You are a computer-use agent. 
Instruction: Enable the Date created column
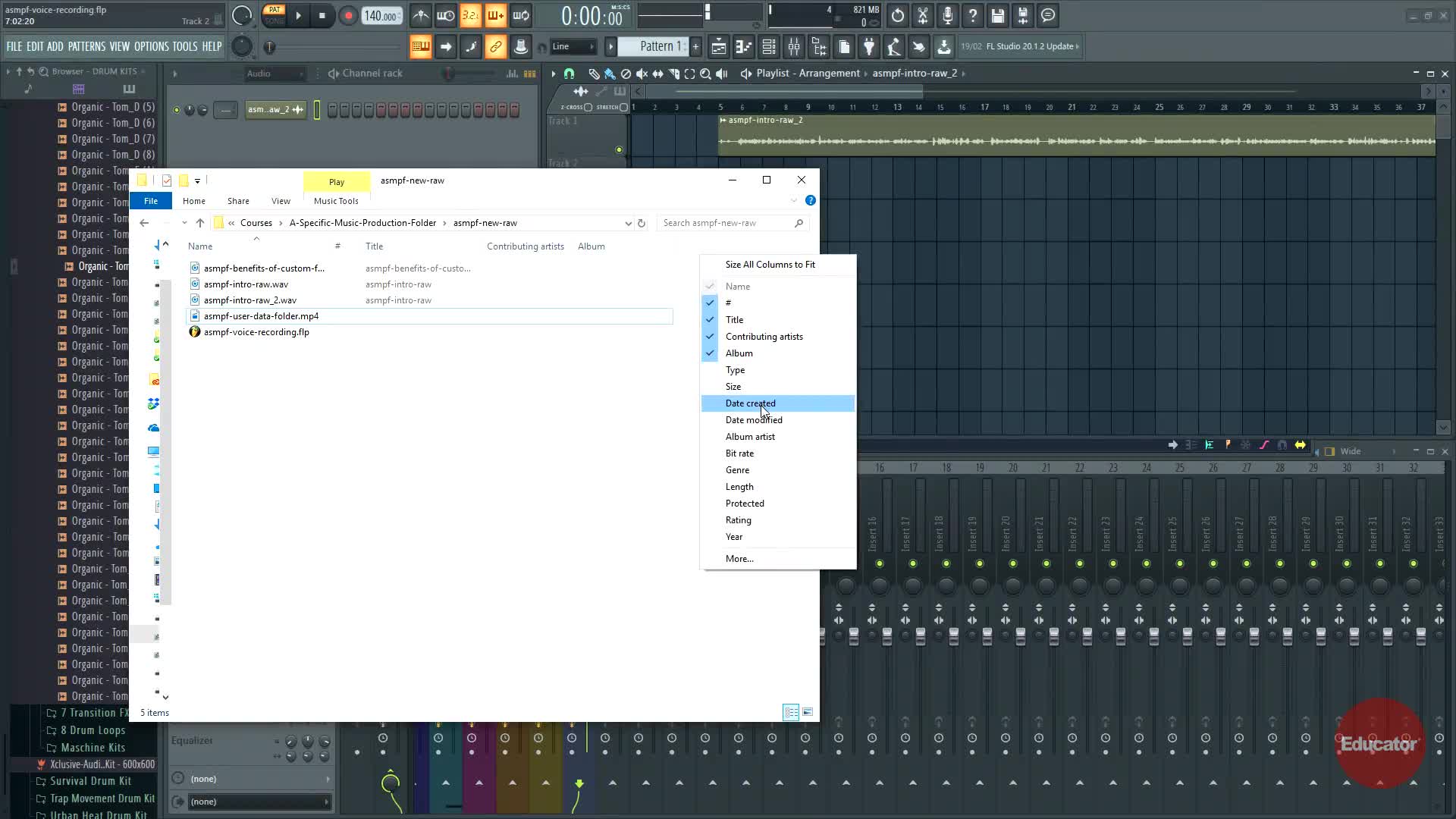pyautogui.click(x=750, y=403)
